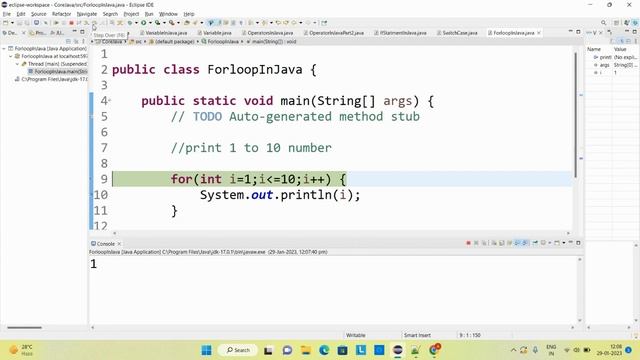Show hidden system tray icons
640x360 pixels.
tap(513, 350)
